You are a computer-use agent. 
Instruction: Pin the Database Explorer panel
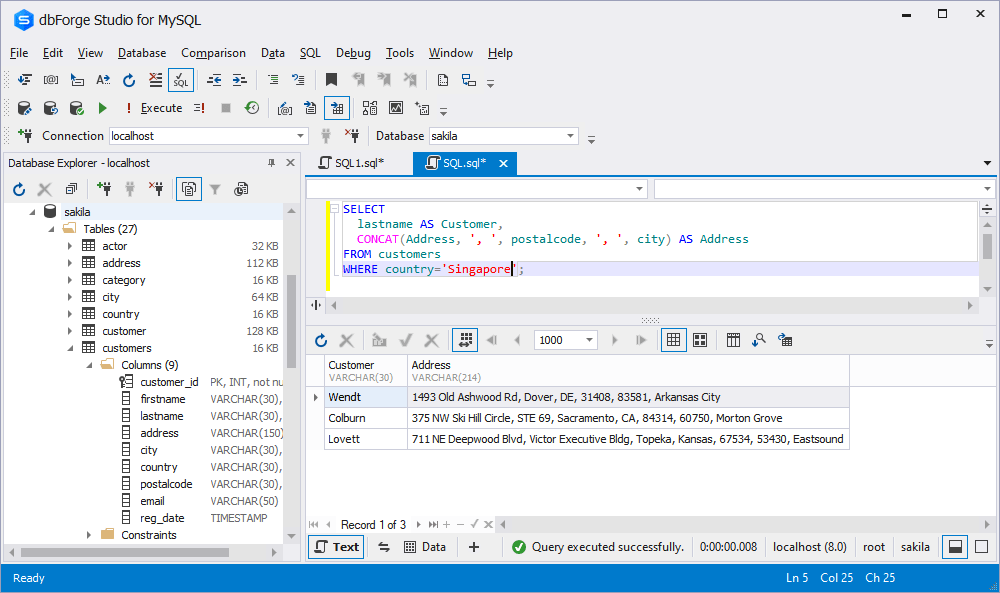click(272, 163)
